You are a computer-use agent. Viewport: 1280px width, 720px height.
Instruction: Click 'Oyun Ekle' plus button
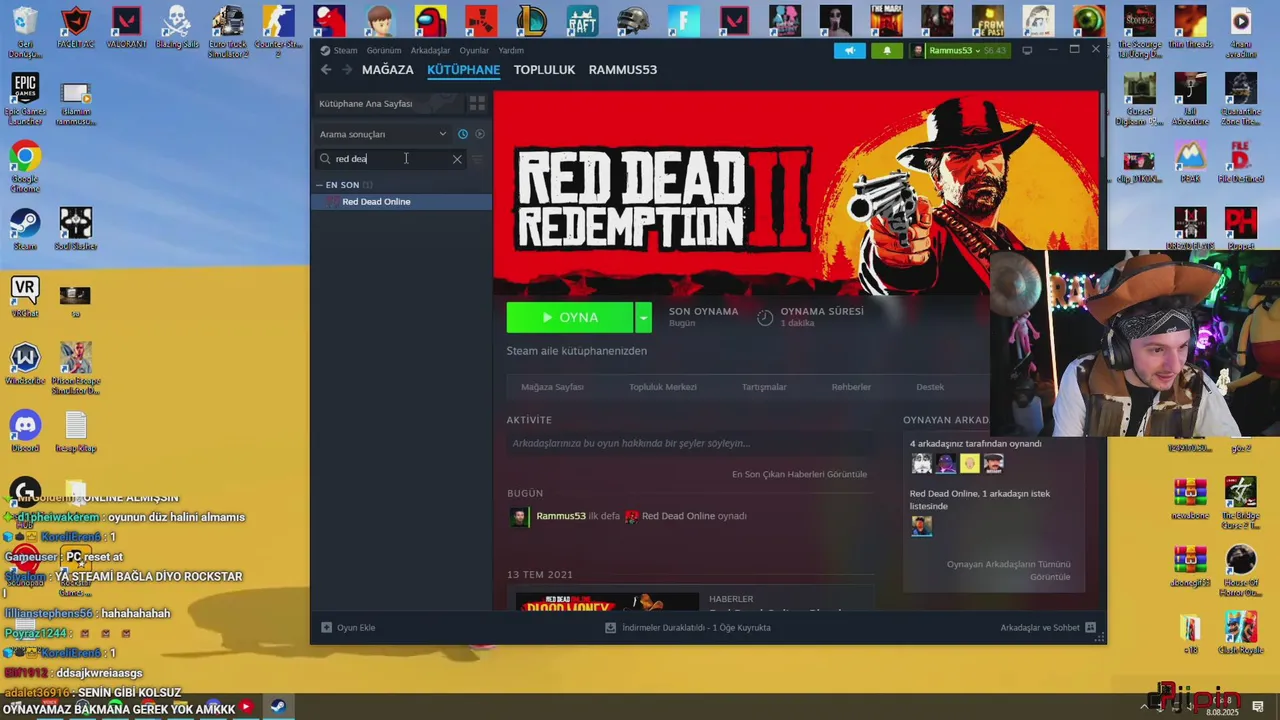click(x=348, y=627)
